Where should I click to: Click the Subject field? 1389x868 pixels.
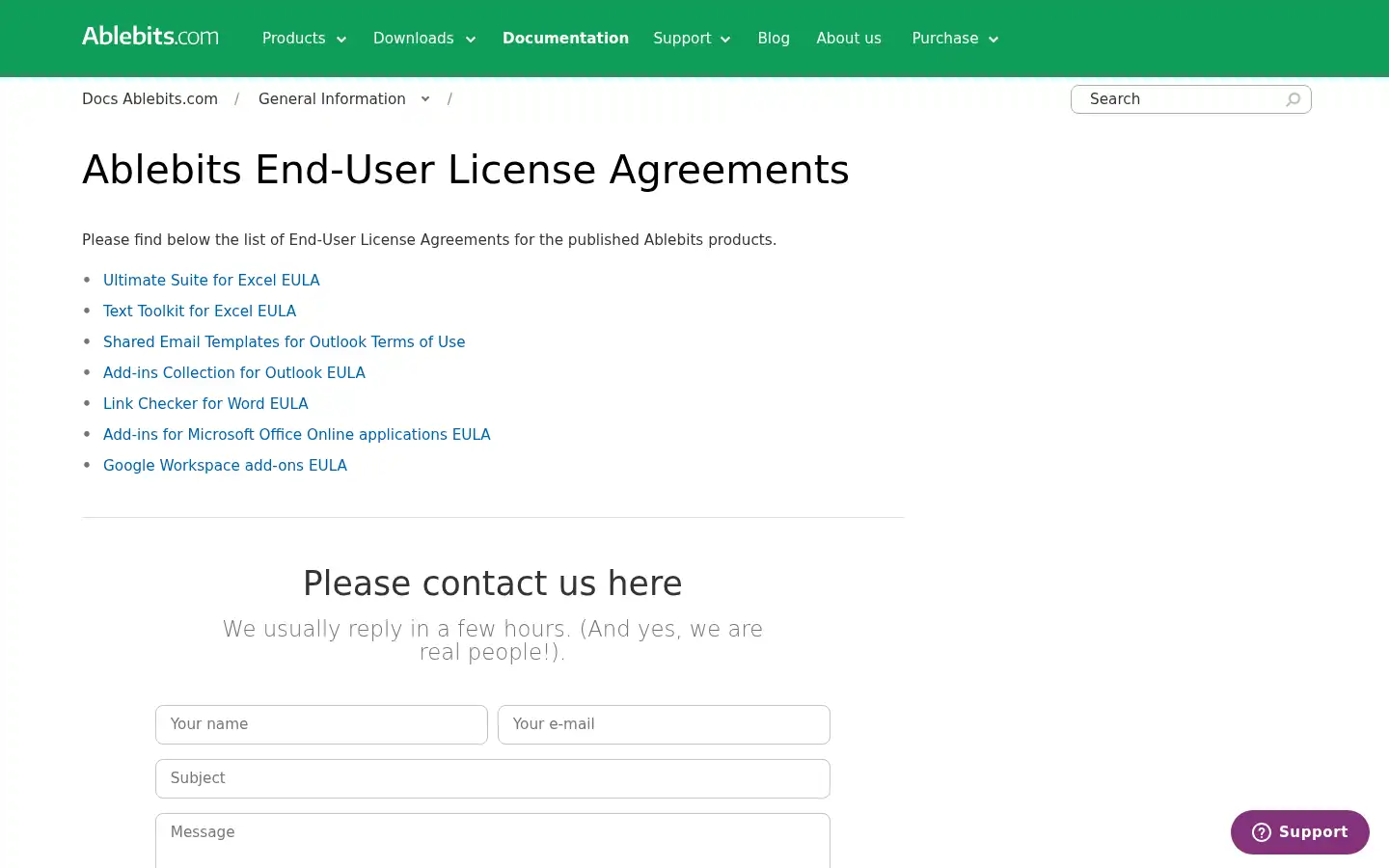pyautogui.click(x=493, y=778)
